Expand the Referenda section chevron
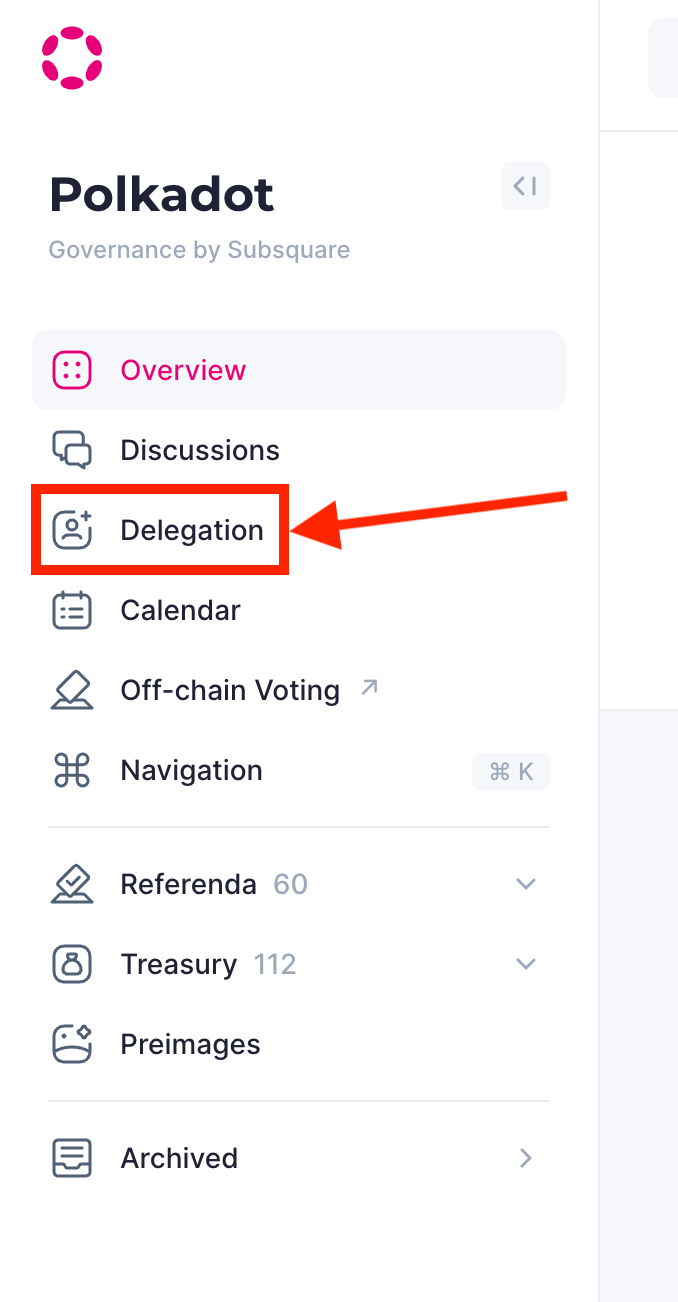The image size is (678, 1302). 526,884
